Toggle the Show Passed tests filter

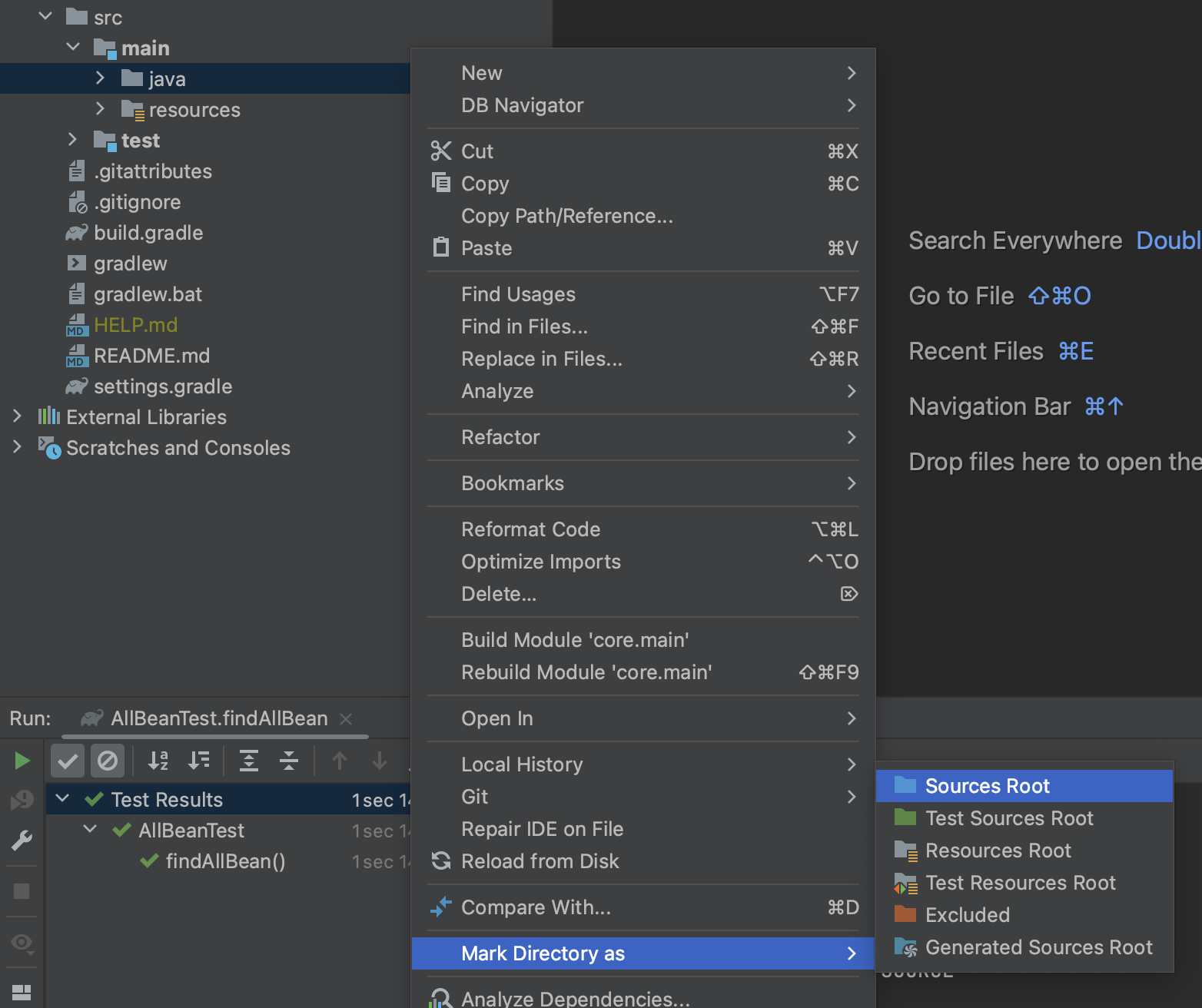pos(67,761)
